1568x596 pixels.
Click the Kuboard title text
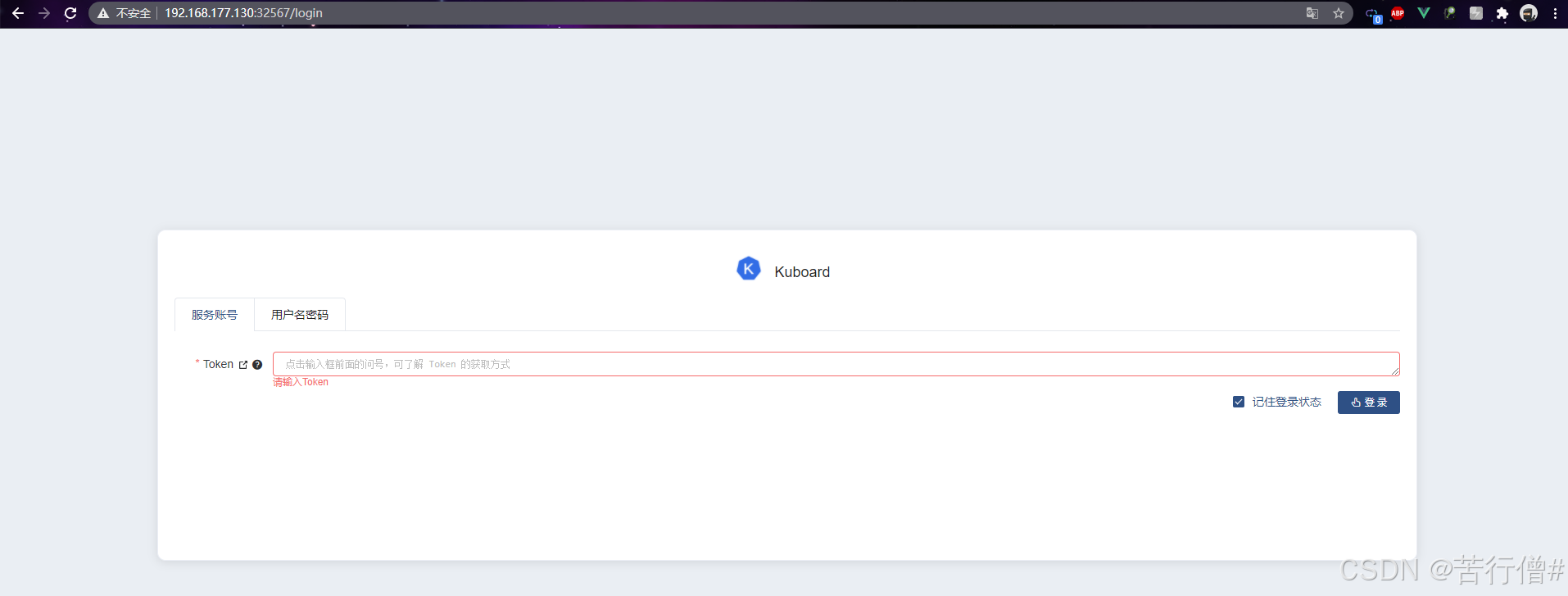(x=802, y=272)
